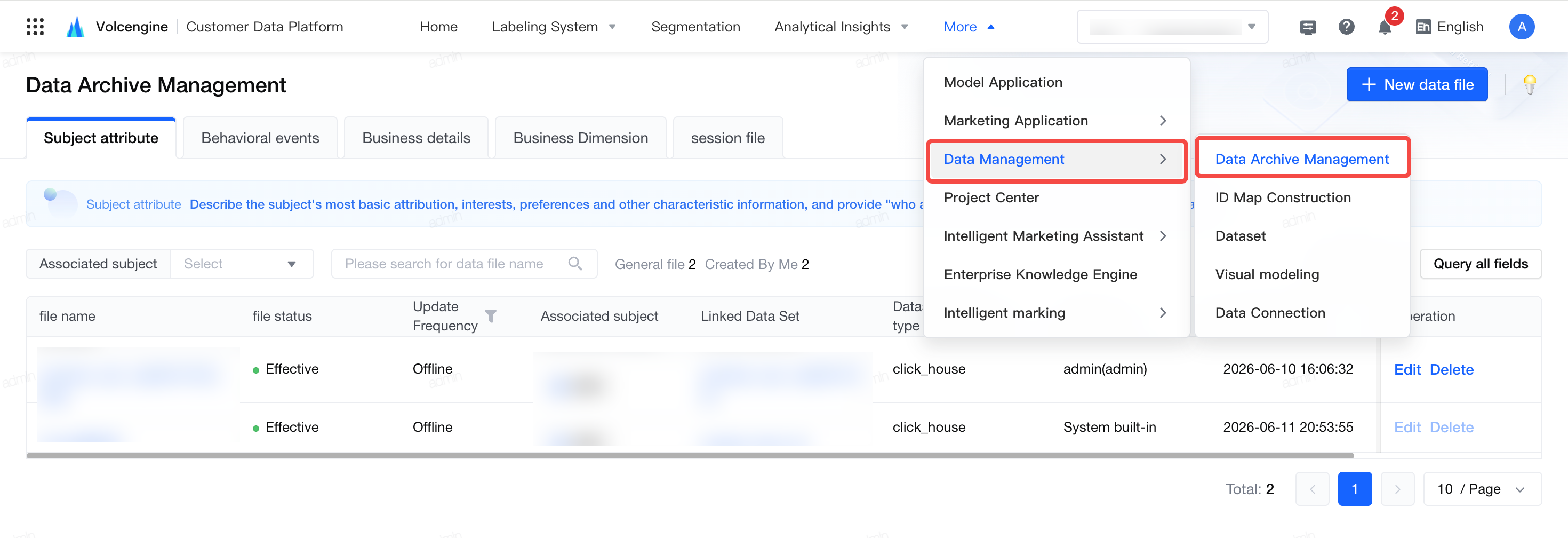Open Data Connection
This screenshot has width=1568, height=538.
point(1302,313)
